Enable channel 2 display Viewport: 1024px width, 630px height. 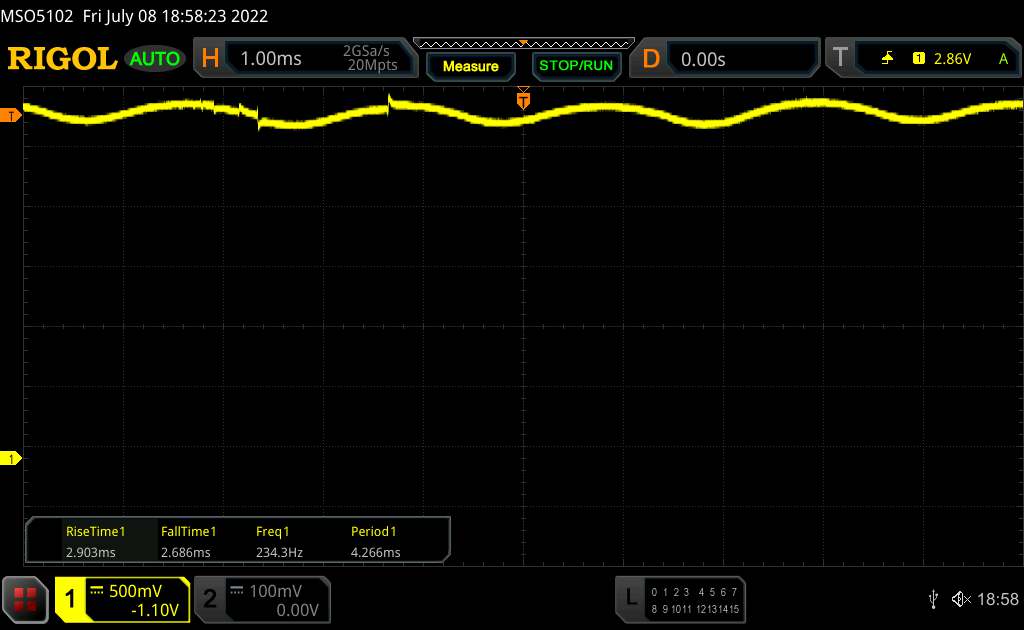click(x=210, y=599)
